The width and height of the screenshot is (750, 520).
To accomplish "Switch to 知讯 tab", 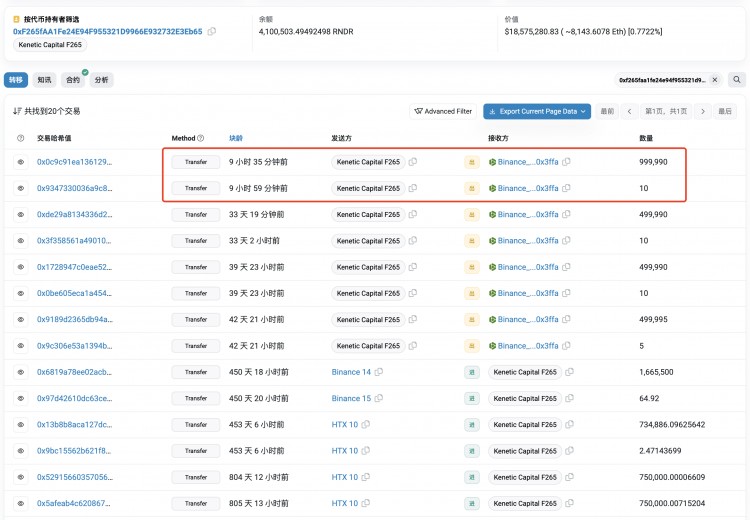I will pyautogui.click(x=44, y=80).
